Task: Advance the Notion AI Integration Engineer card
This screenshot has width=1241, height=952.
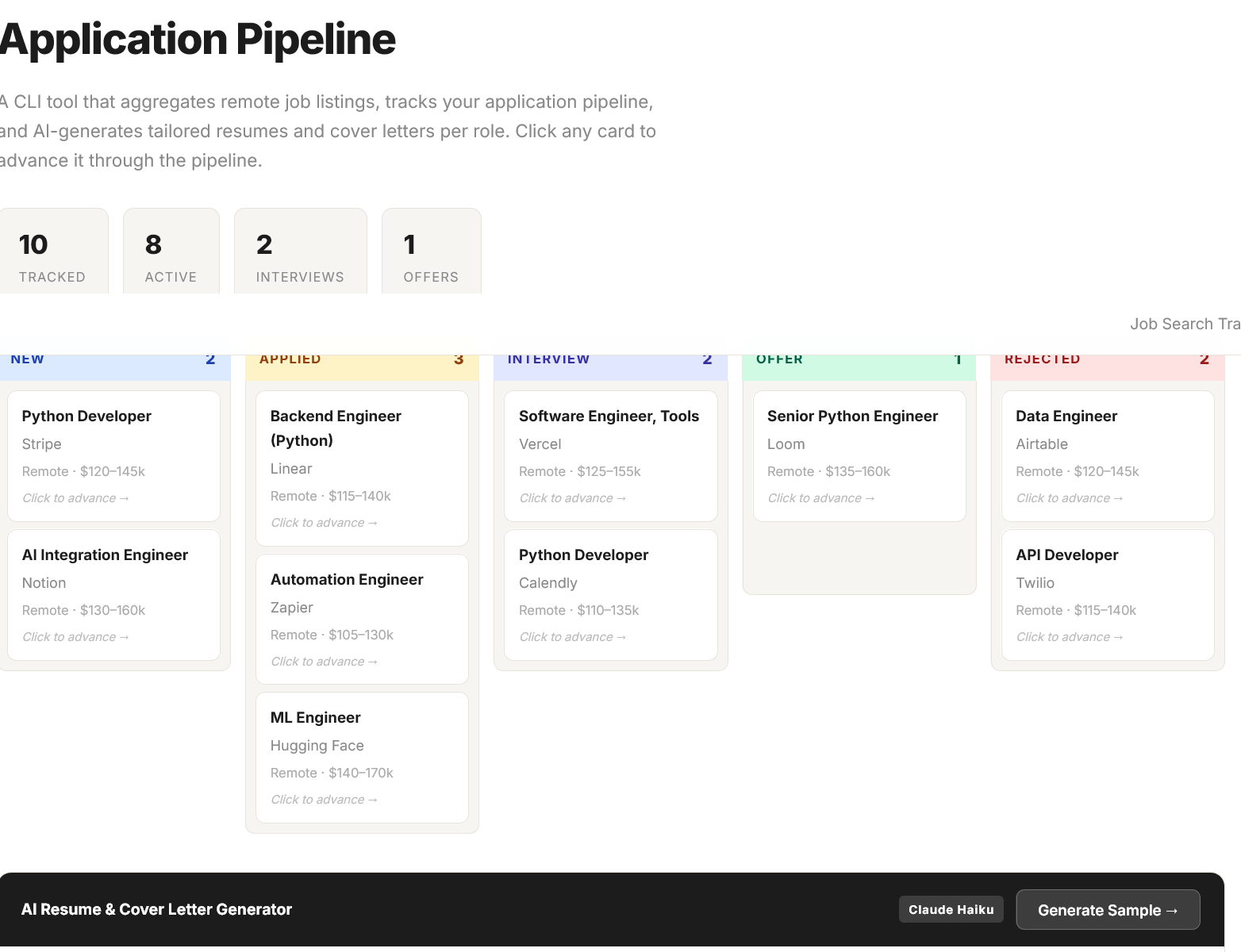Action: pyautogui.click(x=113, y=595)
